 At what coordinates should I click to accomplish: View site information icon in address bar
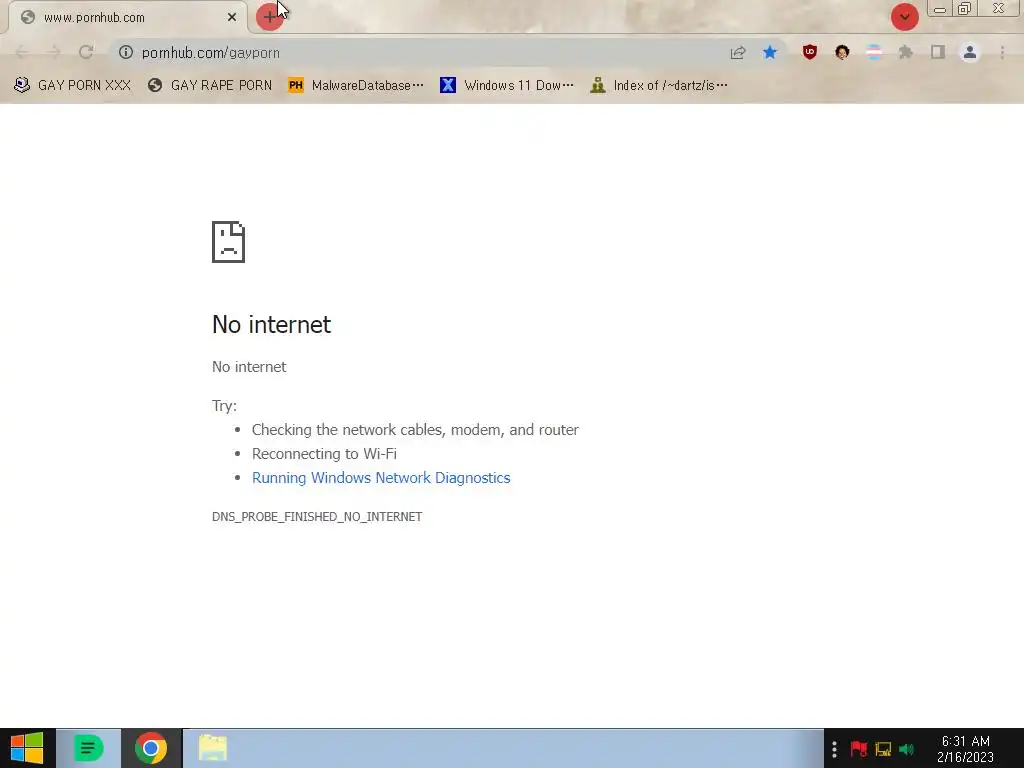pos(126,52)
